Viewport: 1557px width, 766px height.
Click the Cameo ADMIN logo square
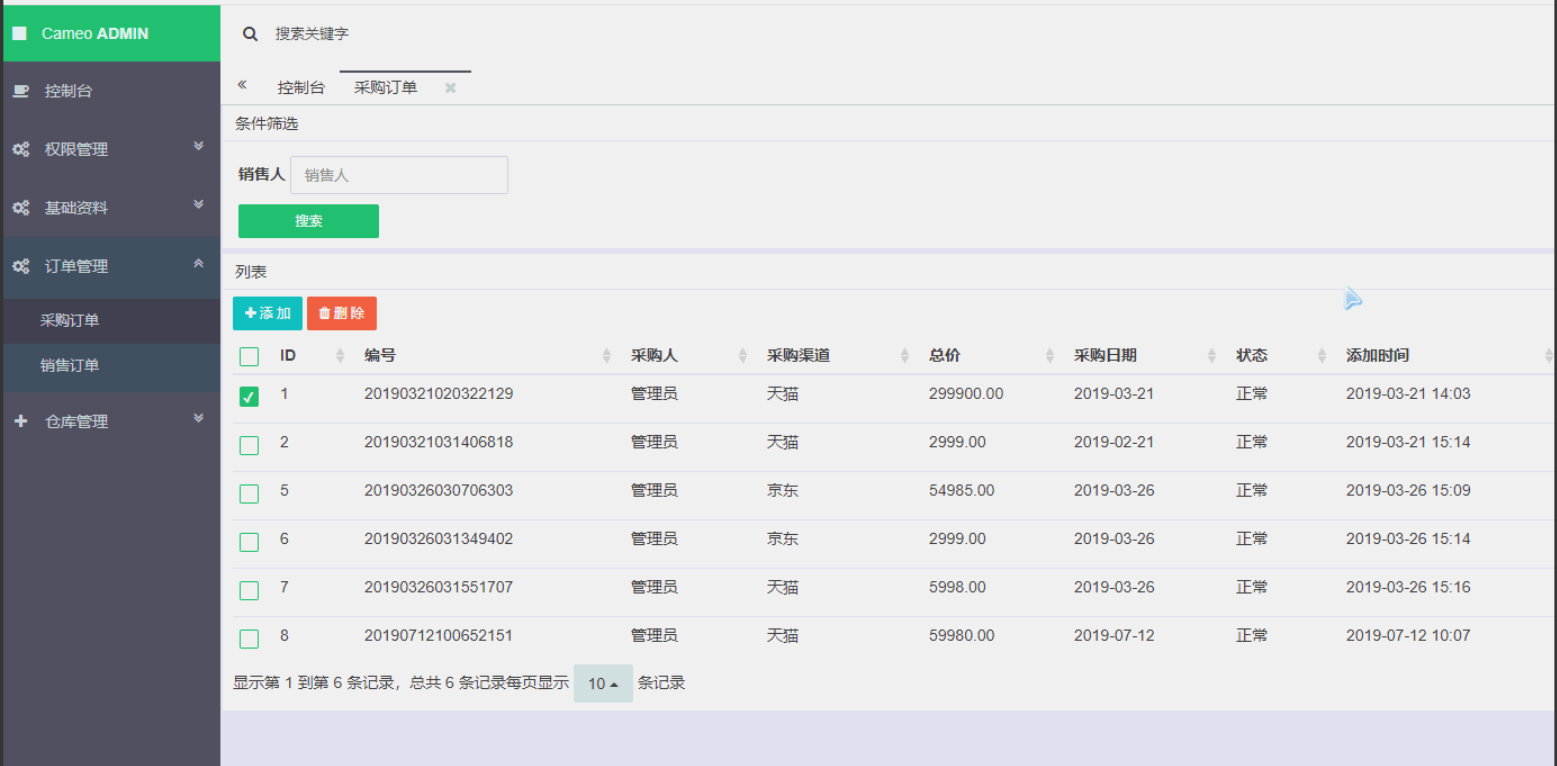(x=19, y=33)
